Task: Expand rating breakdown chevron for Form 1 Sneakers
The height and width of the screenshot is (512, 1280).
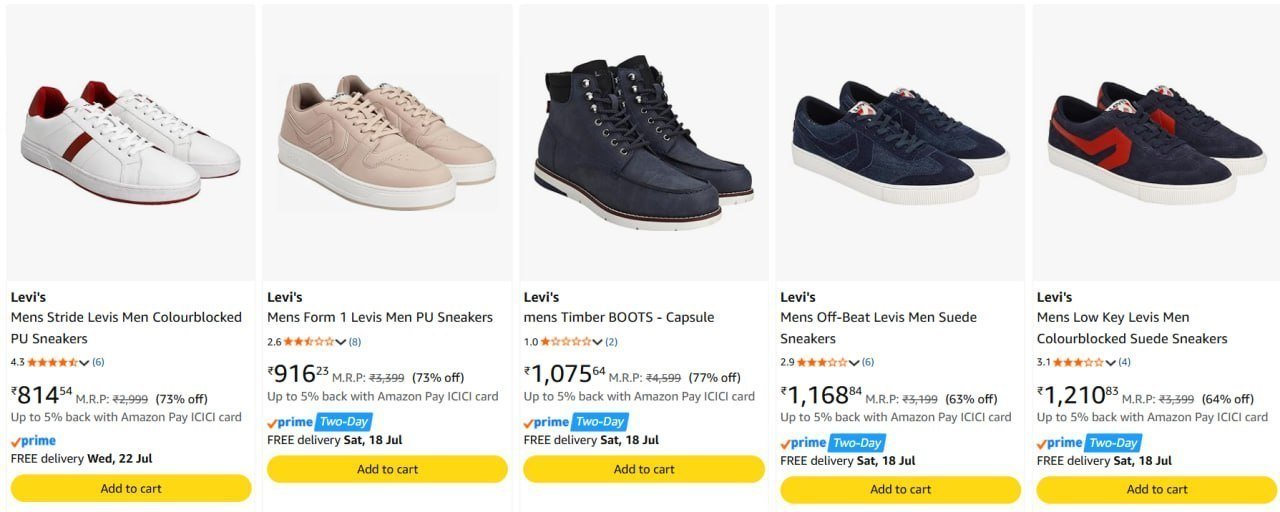Action: [x=340, y=343]
